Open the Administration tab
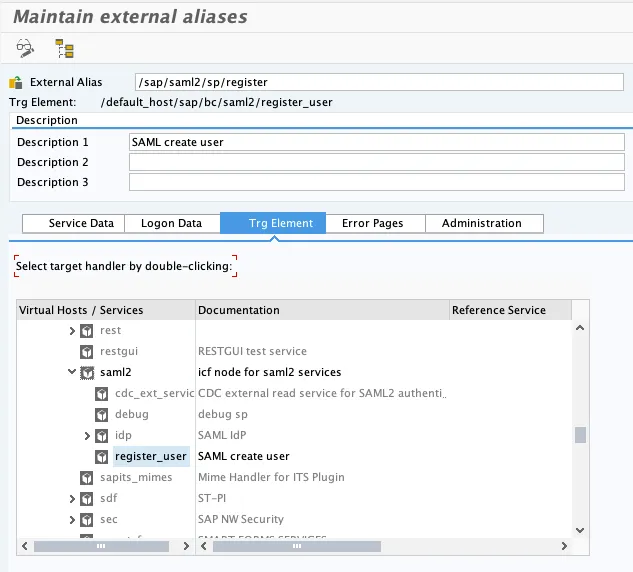 pos(481,223)
